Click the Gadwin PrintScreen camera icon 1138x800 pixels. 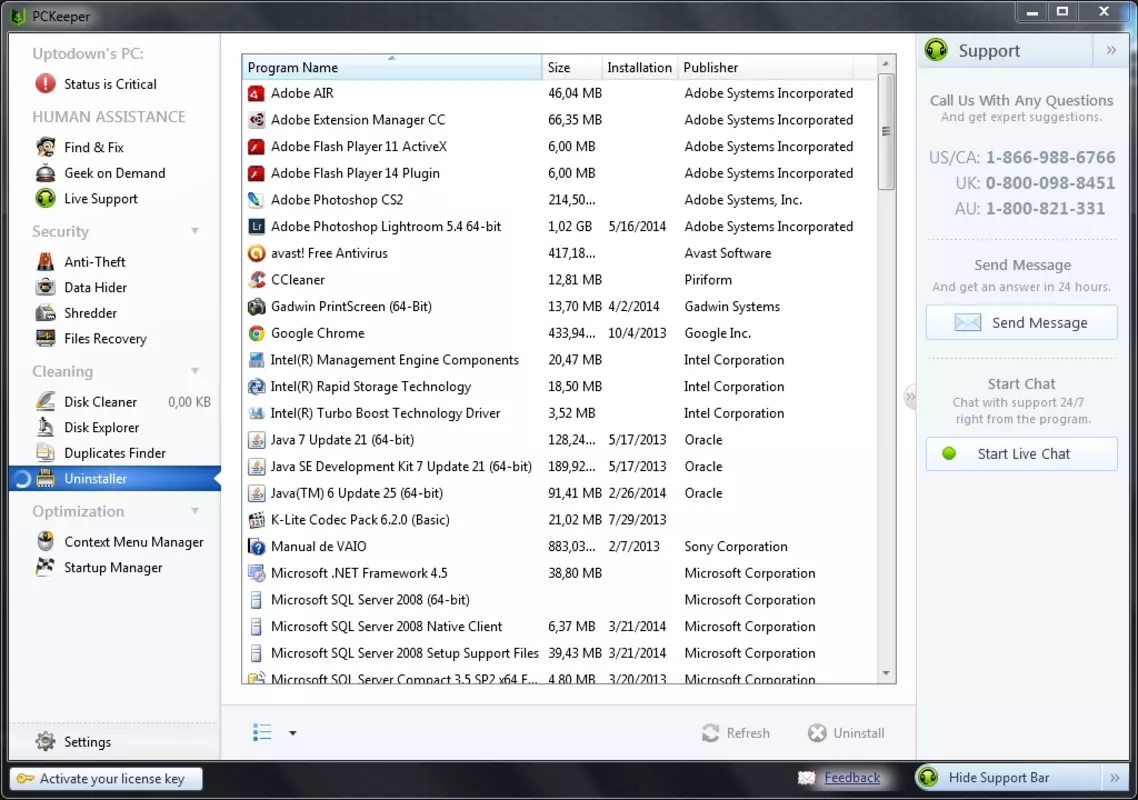(256, 306)
